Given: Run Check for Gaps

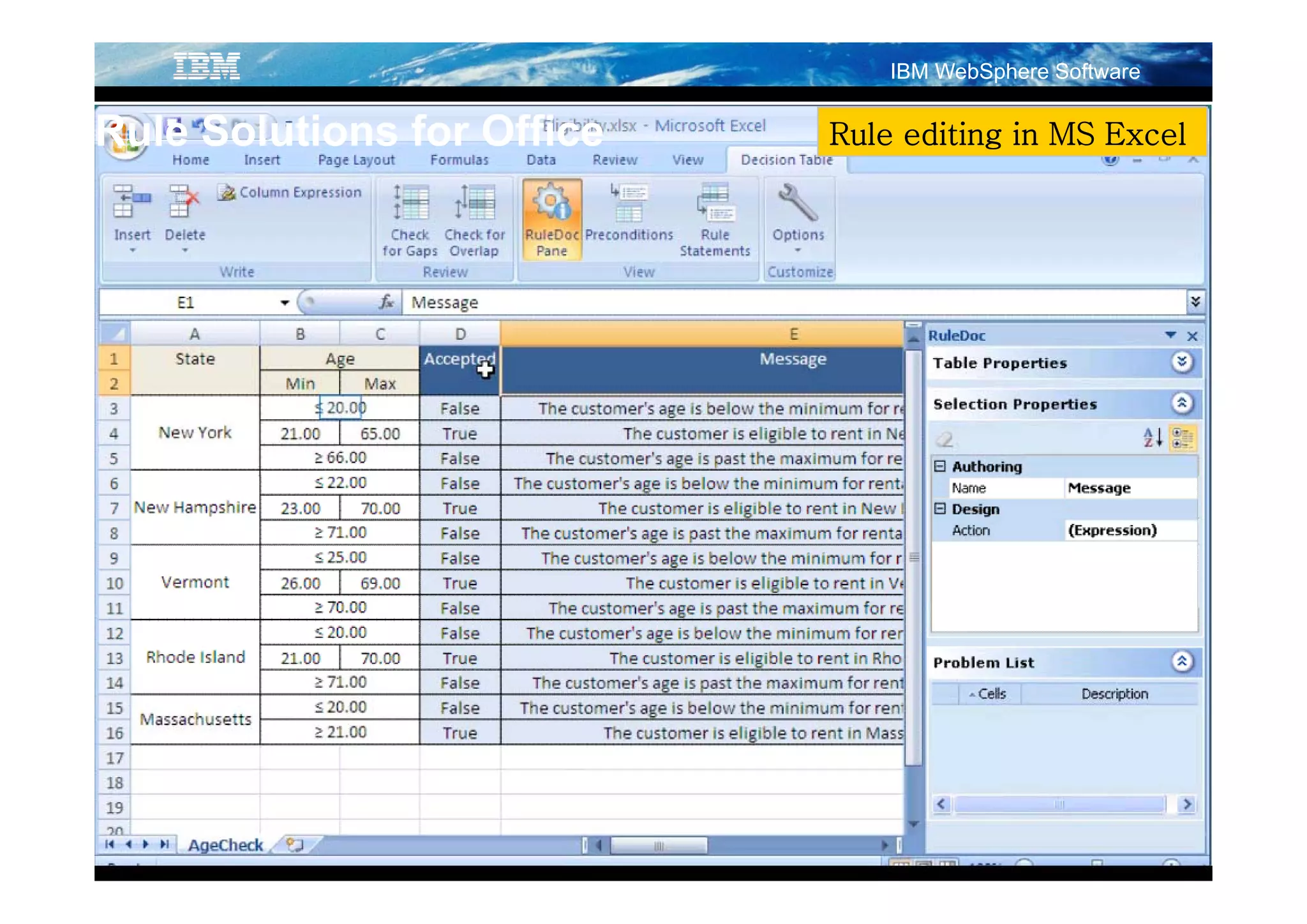Looking at the screenshot, I should (410, 221).
